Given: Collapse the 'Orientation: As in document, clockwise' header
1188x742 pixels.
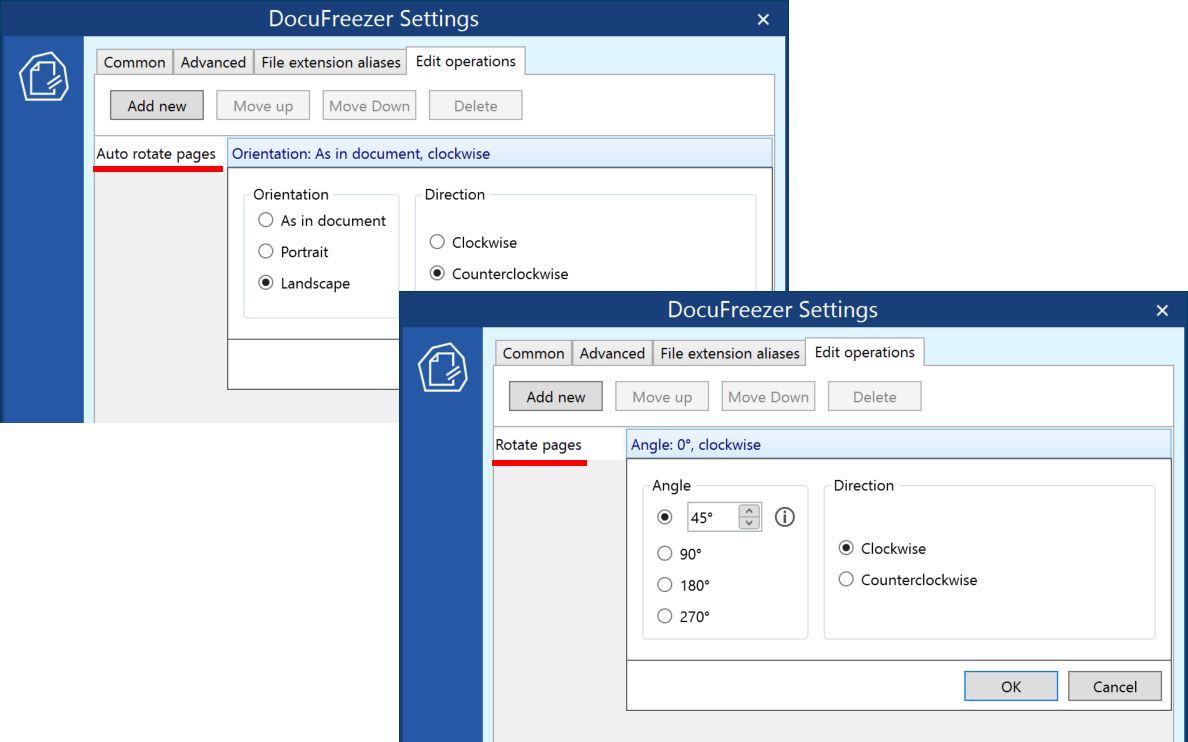Looking at the screenshot, I should pyautogui.click(x=500, y=154).
